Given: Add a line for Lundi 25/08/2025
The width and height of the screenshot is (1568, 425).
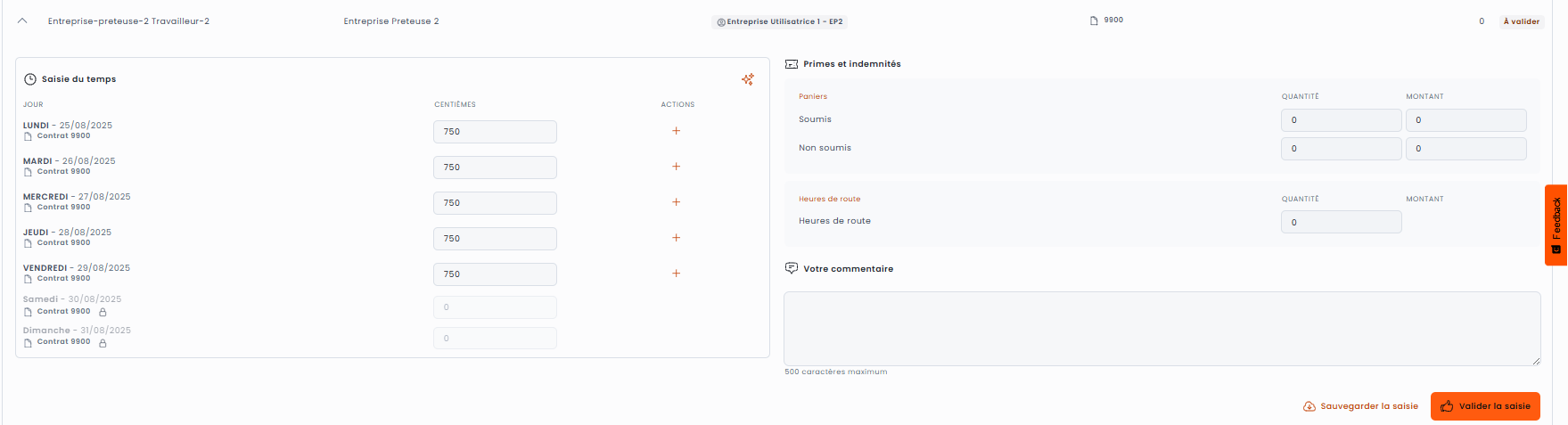Looking at the screenshot, I should tap(676, 131).
